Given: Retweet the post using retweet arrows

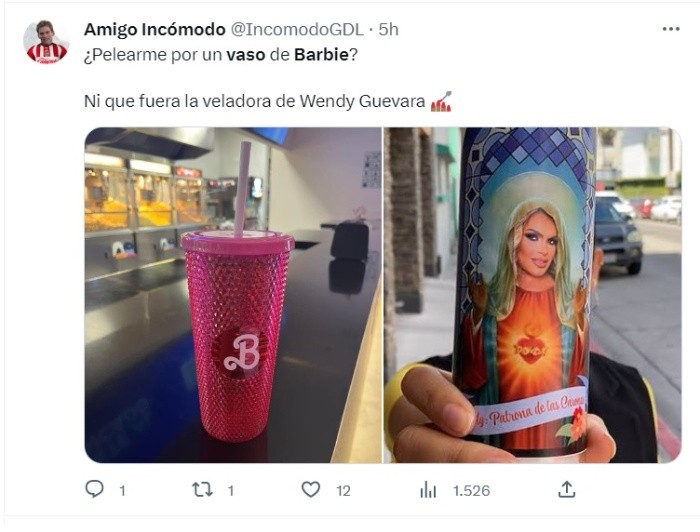Looking at the screenshot, I should tap(202, 490).
